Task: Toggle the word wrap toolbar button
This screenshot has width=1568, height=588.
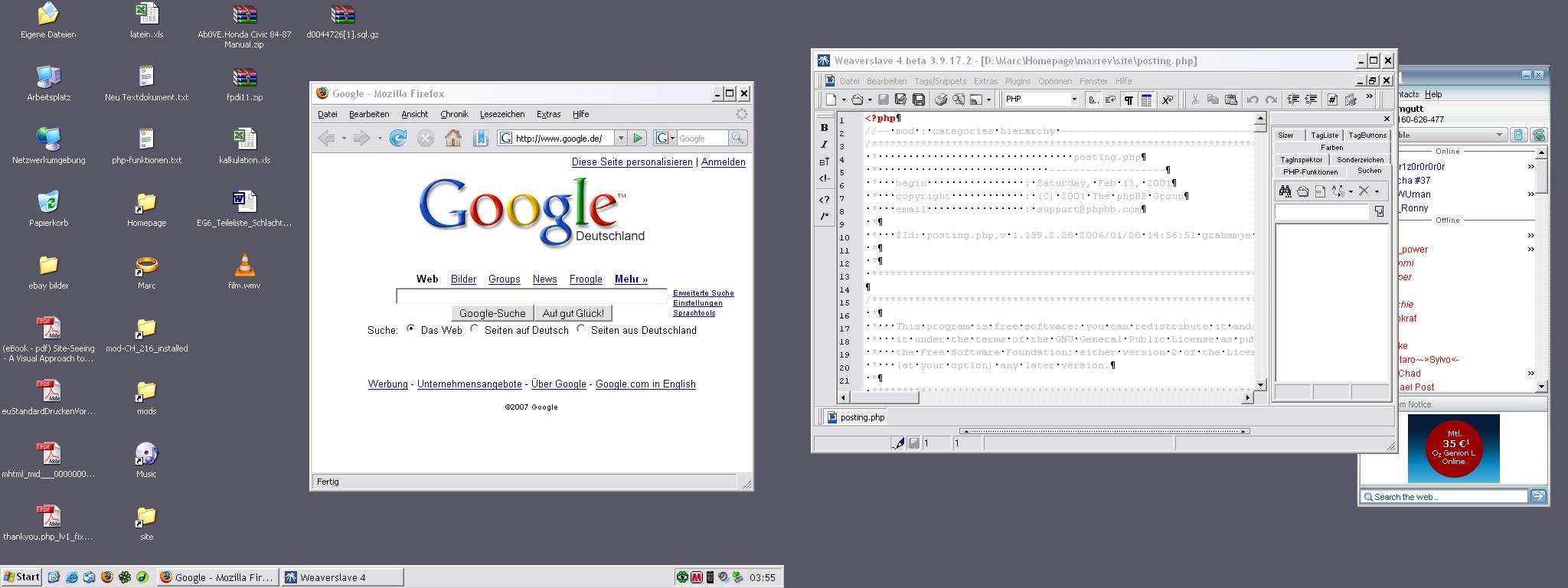Action: [x=1110, y=100]
